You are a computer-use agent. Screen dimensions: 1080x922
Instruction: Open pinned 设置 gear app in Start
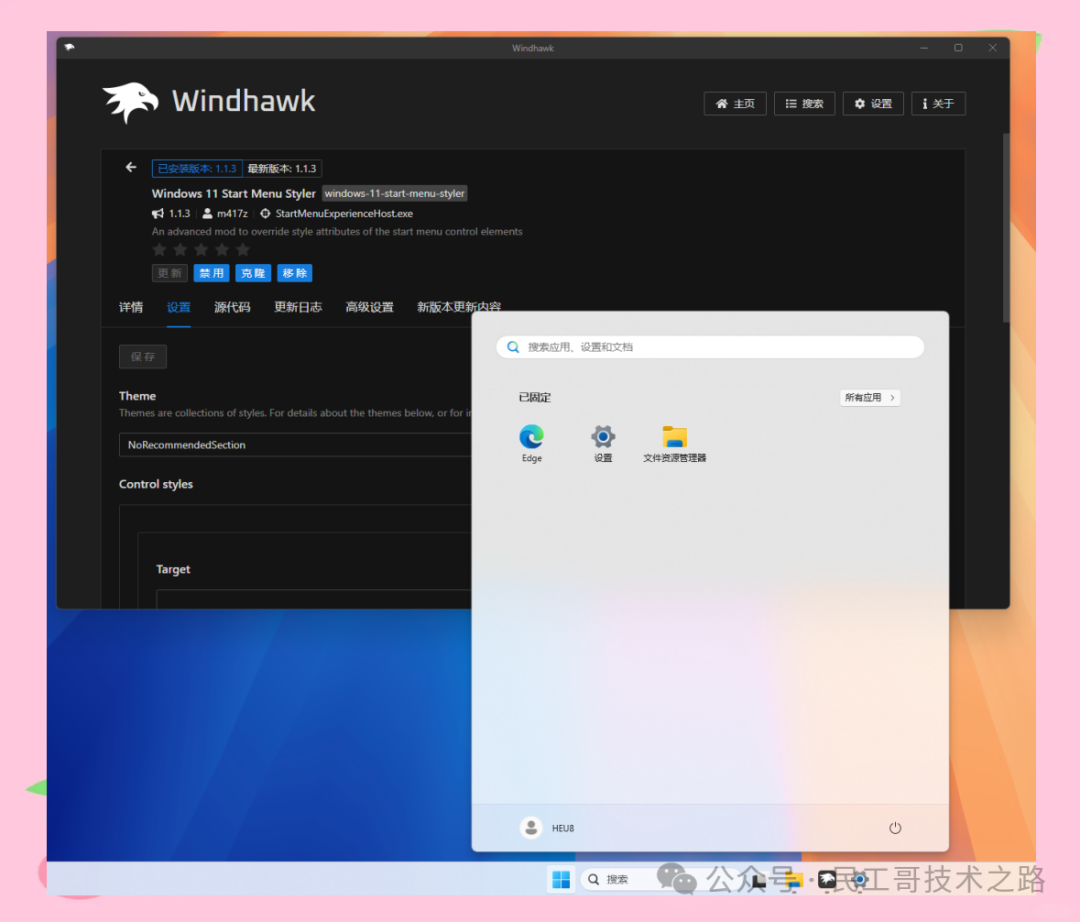603,443
